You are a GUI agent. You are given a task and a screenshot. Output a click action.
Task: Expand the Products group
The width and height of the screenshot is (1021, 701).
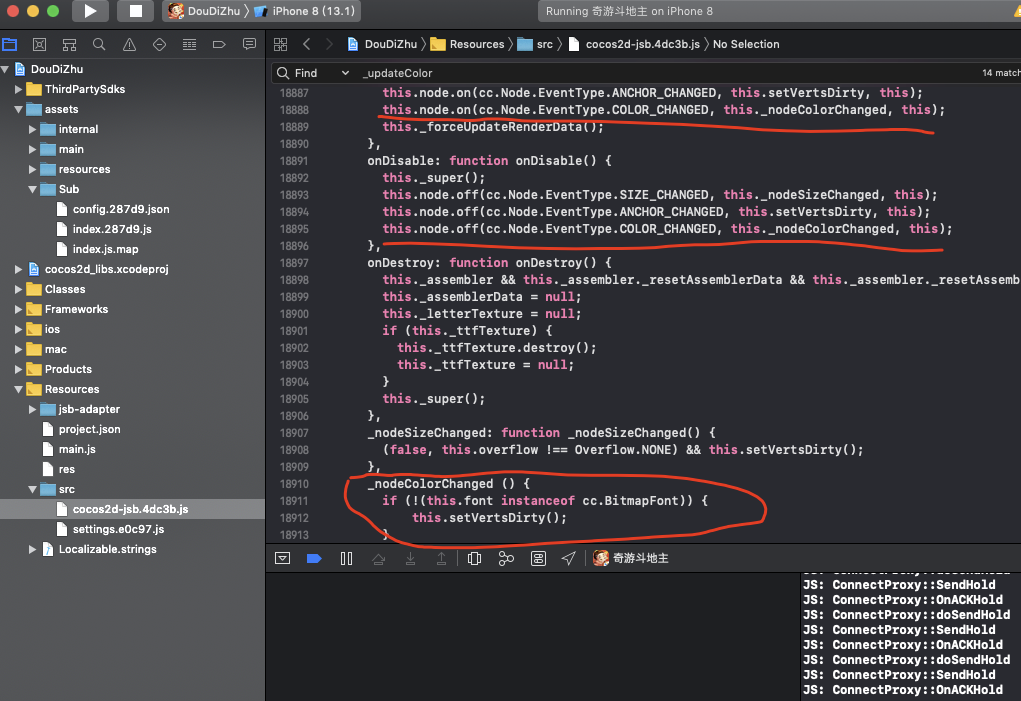tap(18, 370)
